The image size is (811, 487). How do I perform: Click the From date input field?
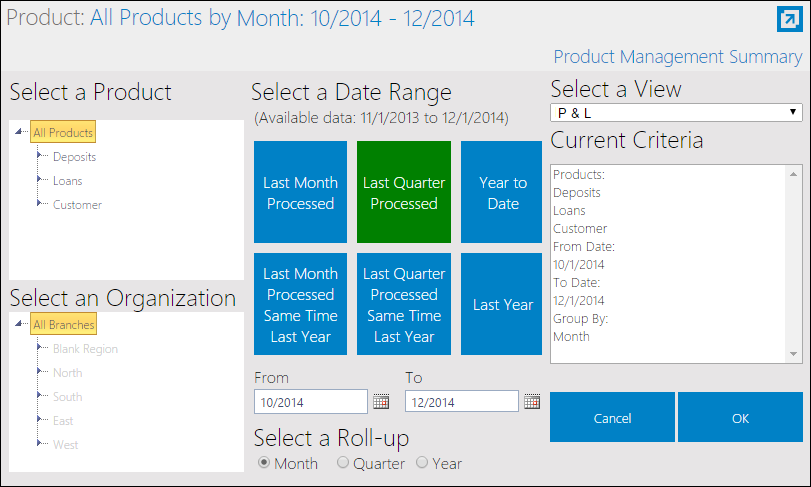click(311, 402)
